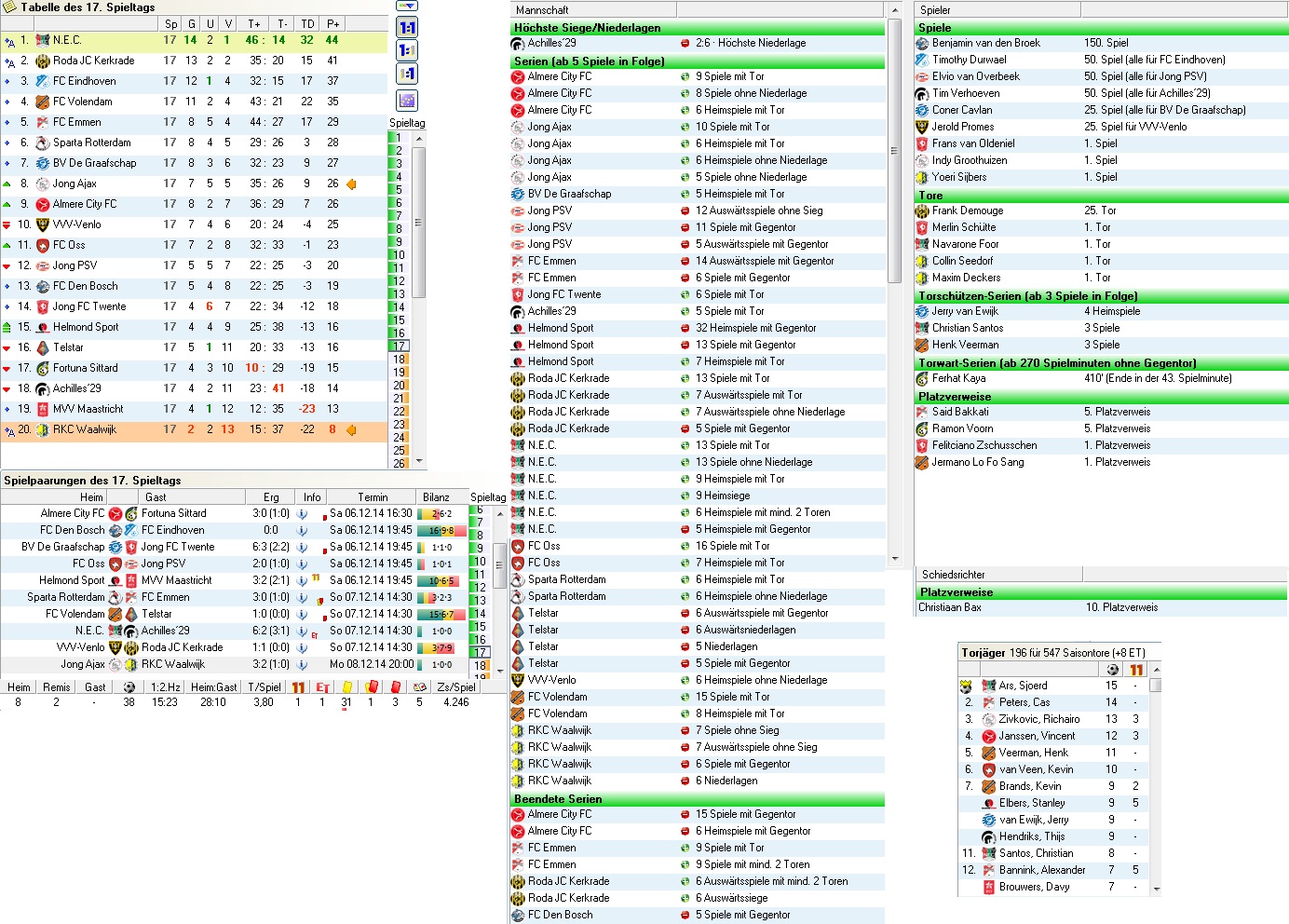Click the red down trend marker beside VVV-Venlo

tap(7, 224)
